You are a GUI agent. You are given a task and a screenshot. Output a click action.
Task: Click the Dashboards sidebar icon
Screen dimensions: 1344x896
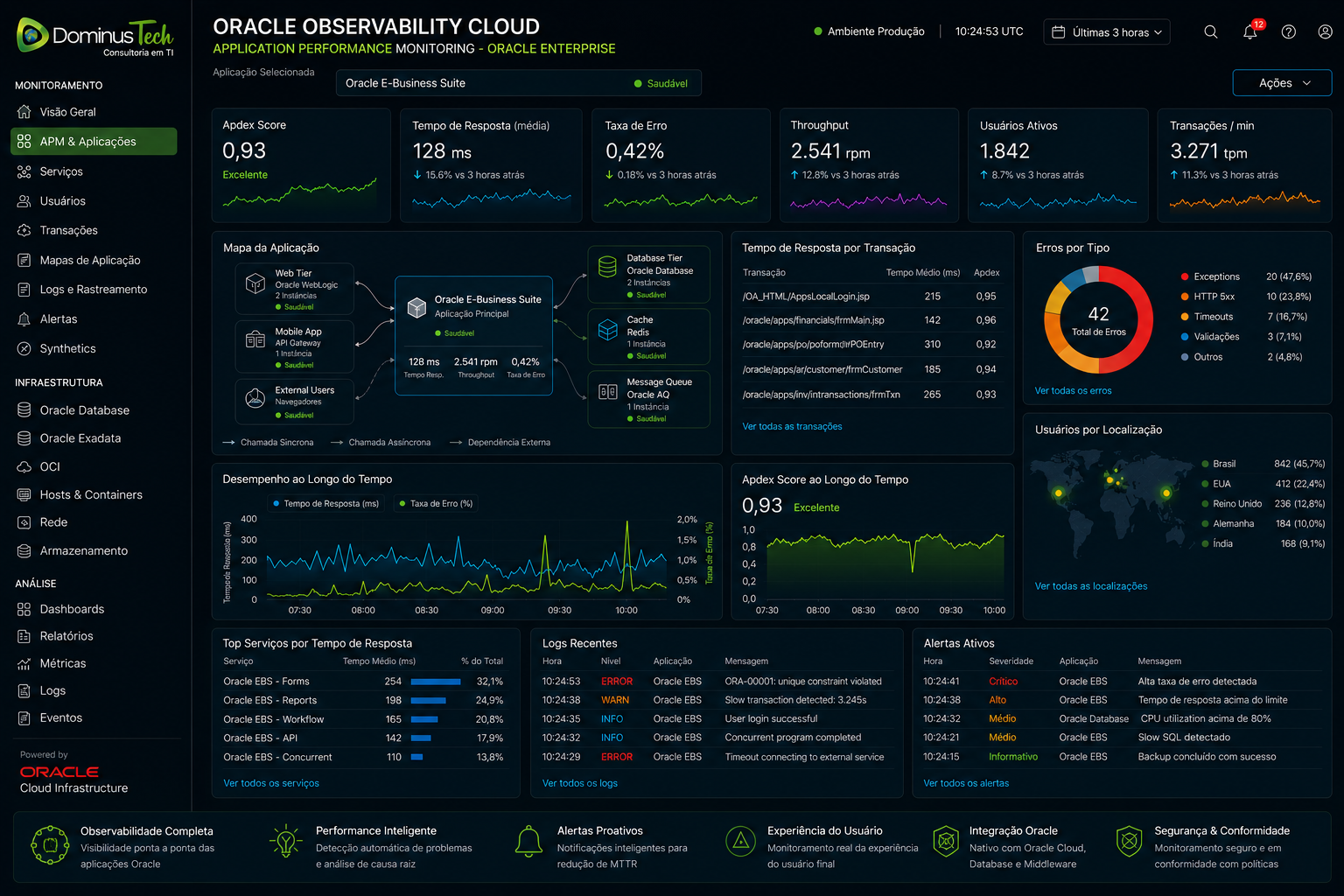click(x=24, y=609)
